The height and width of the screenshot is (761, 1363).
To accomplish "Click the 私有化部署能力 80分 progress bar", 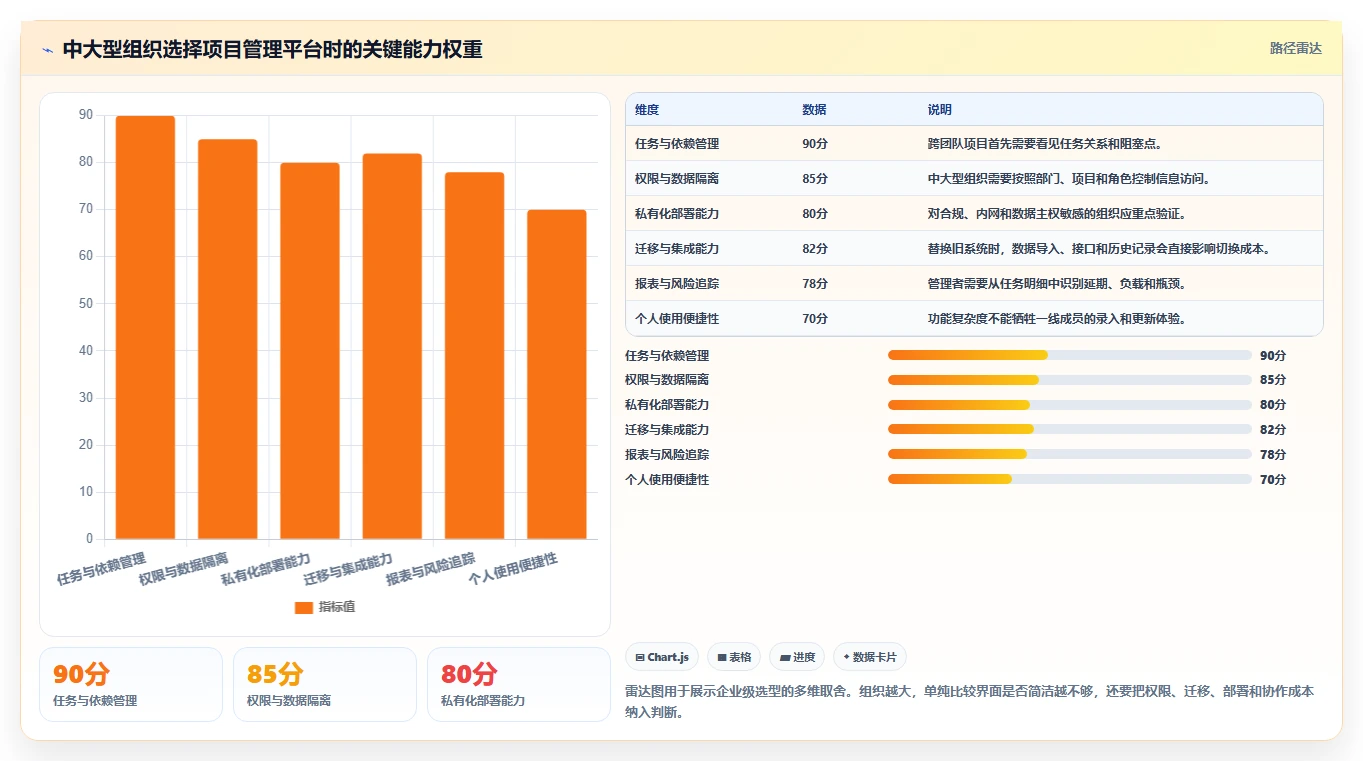I will (x=1070, y=405).
